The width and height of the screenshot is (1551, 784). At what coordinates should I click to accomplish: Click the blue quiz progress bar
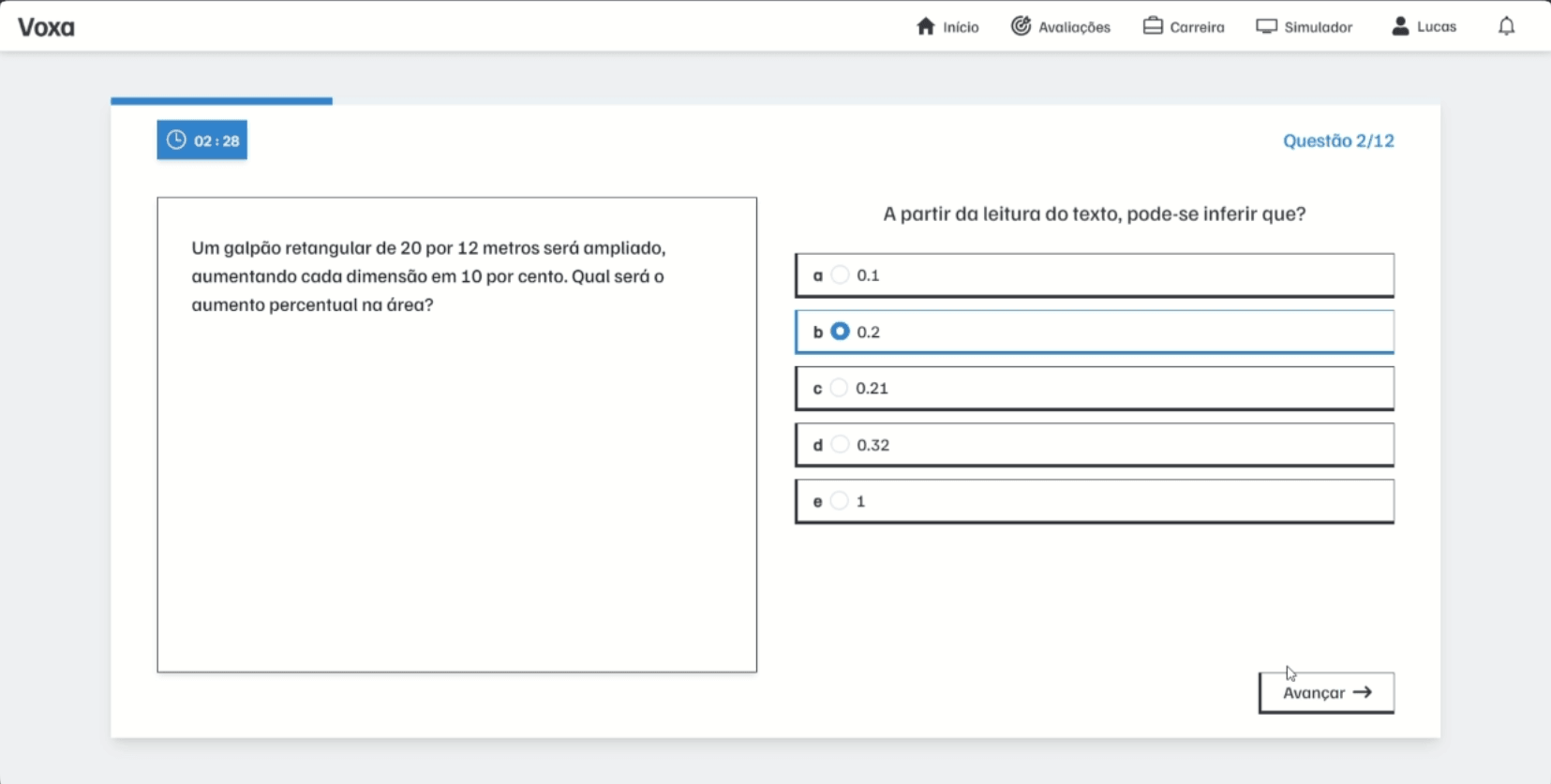pyautogui.click(x=221, y=100)
